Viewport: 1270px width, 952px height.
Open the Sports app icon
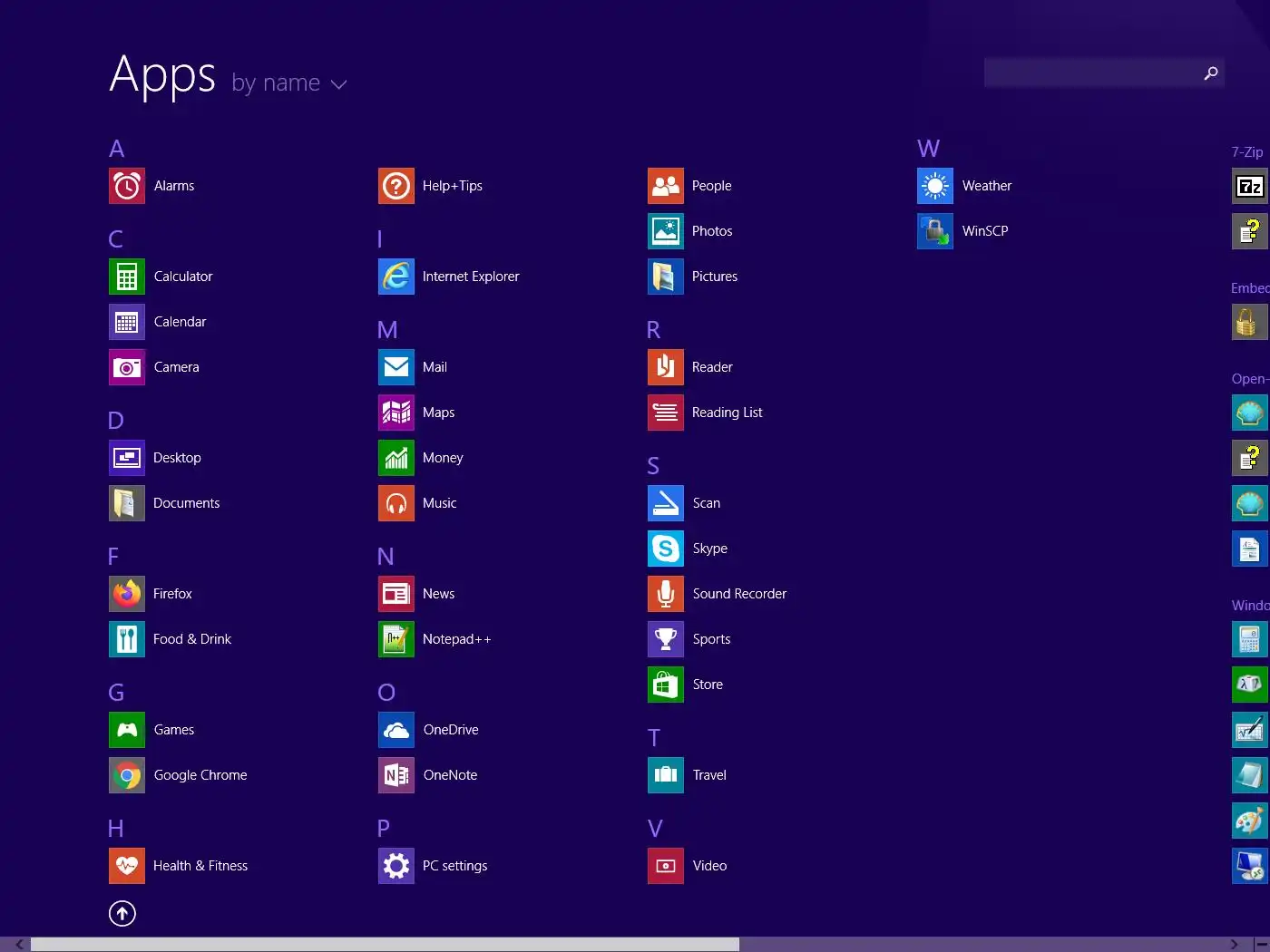666,639
